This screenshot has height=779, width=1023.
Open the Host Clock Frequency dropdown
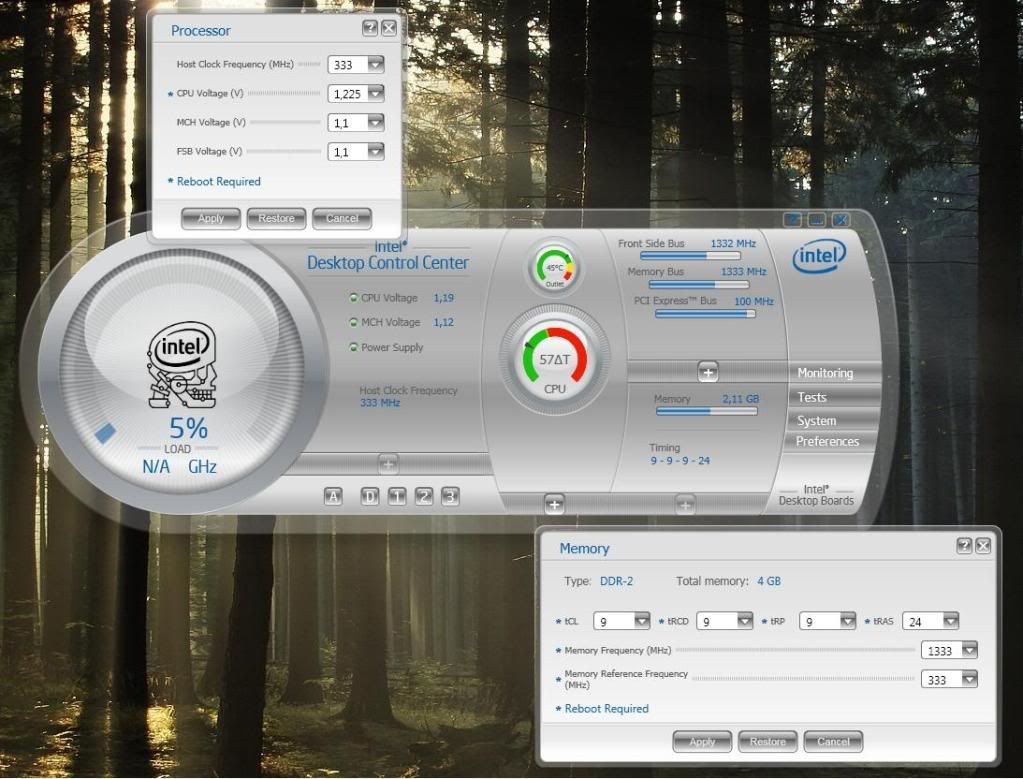[375, 65]
